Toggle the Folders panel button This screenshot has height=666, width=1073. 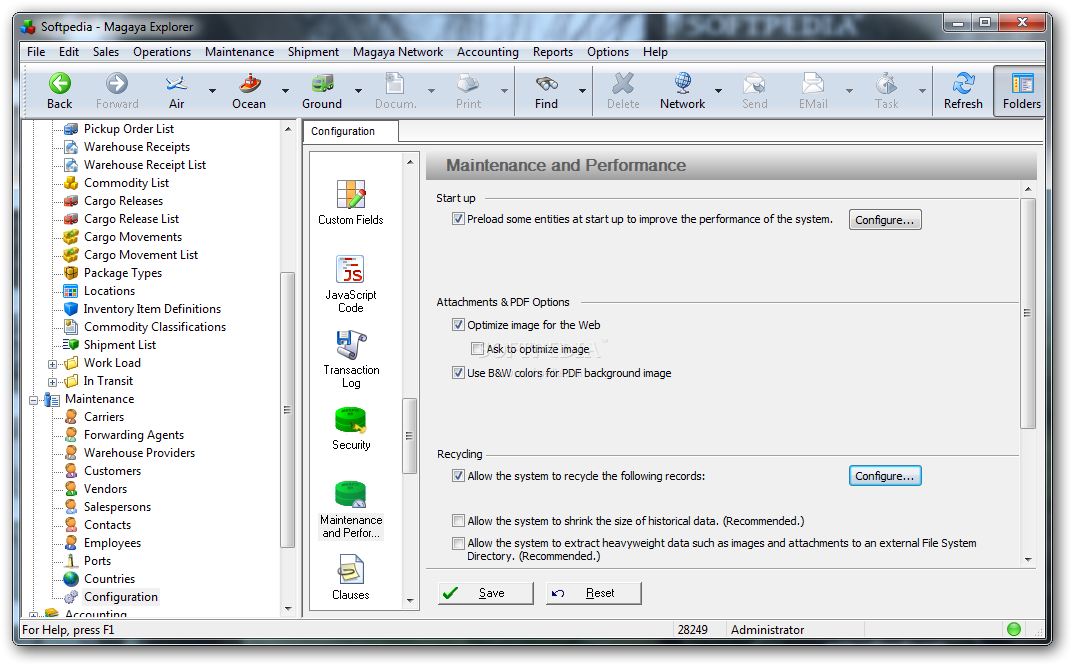(x=1020, y=90)
